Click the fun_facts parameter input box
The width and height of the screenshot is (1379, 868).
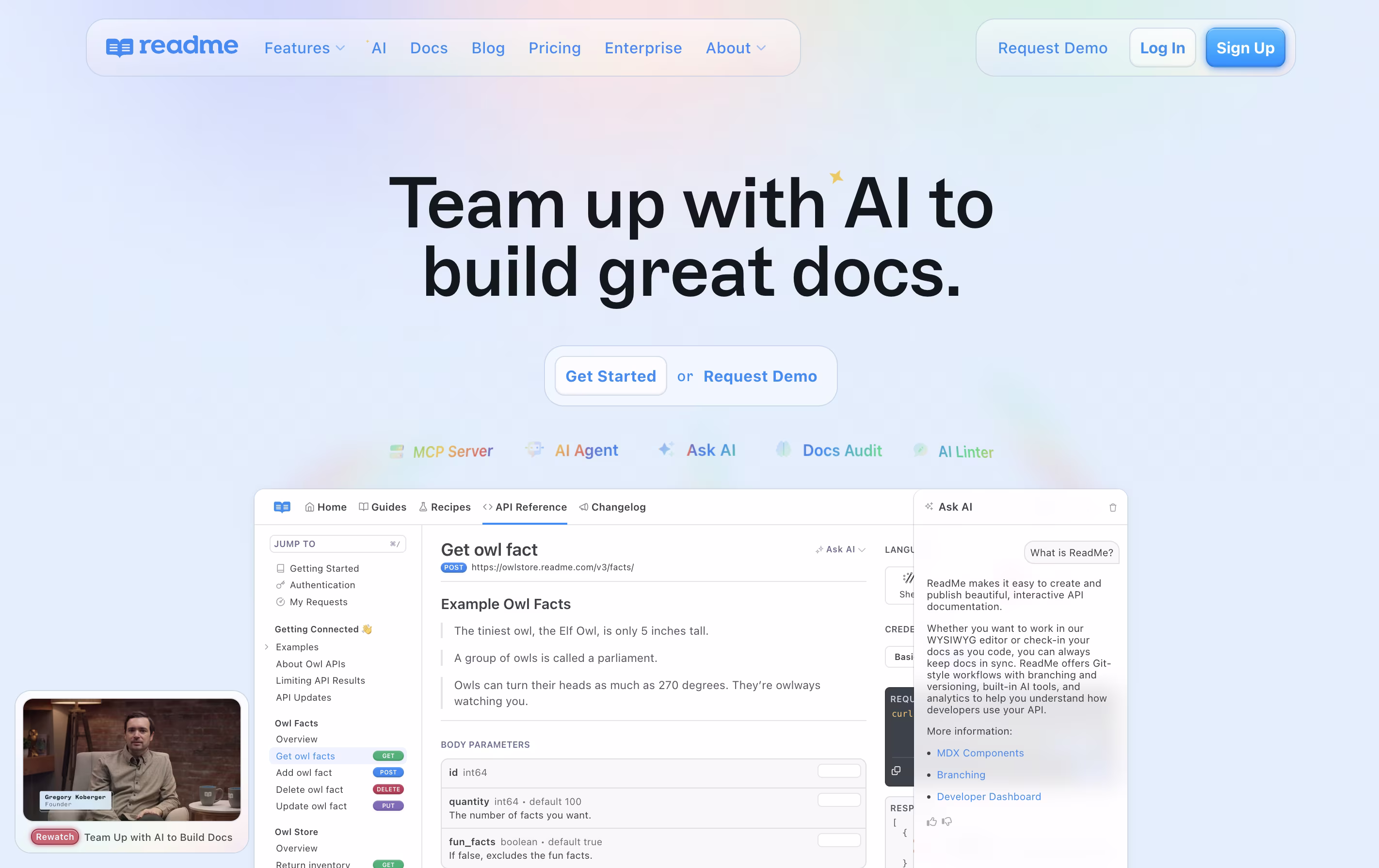point(839,840)
